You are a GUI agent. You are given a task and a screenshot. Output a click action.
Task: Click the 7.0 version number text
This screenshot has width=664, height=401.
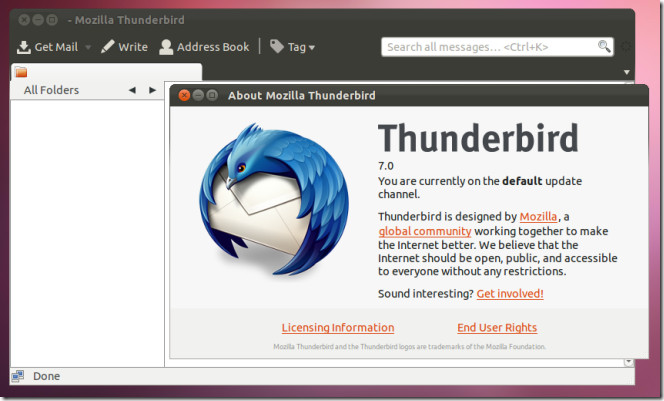pos(386,166)
